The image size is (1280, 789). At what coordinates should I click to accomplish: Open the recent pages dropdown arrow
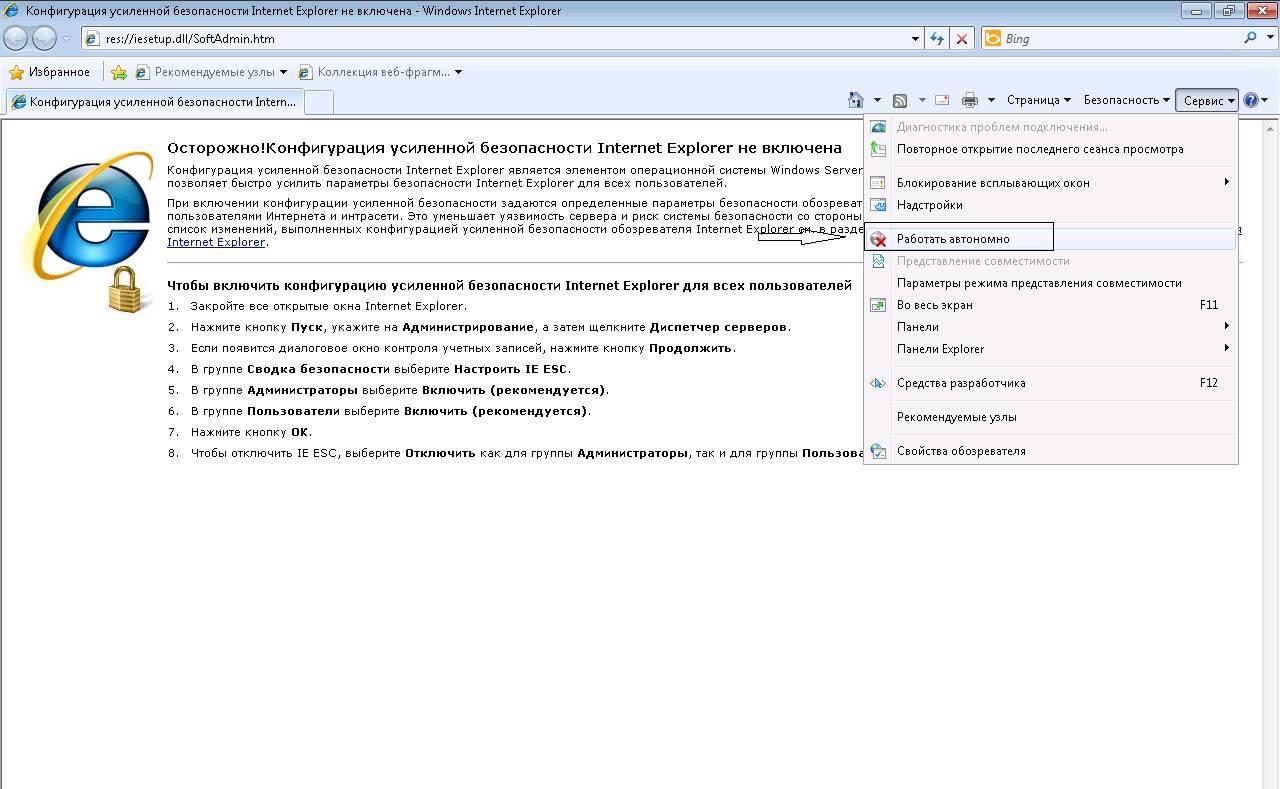click(x=66, y=39)
